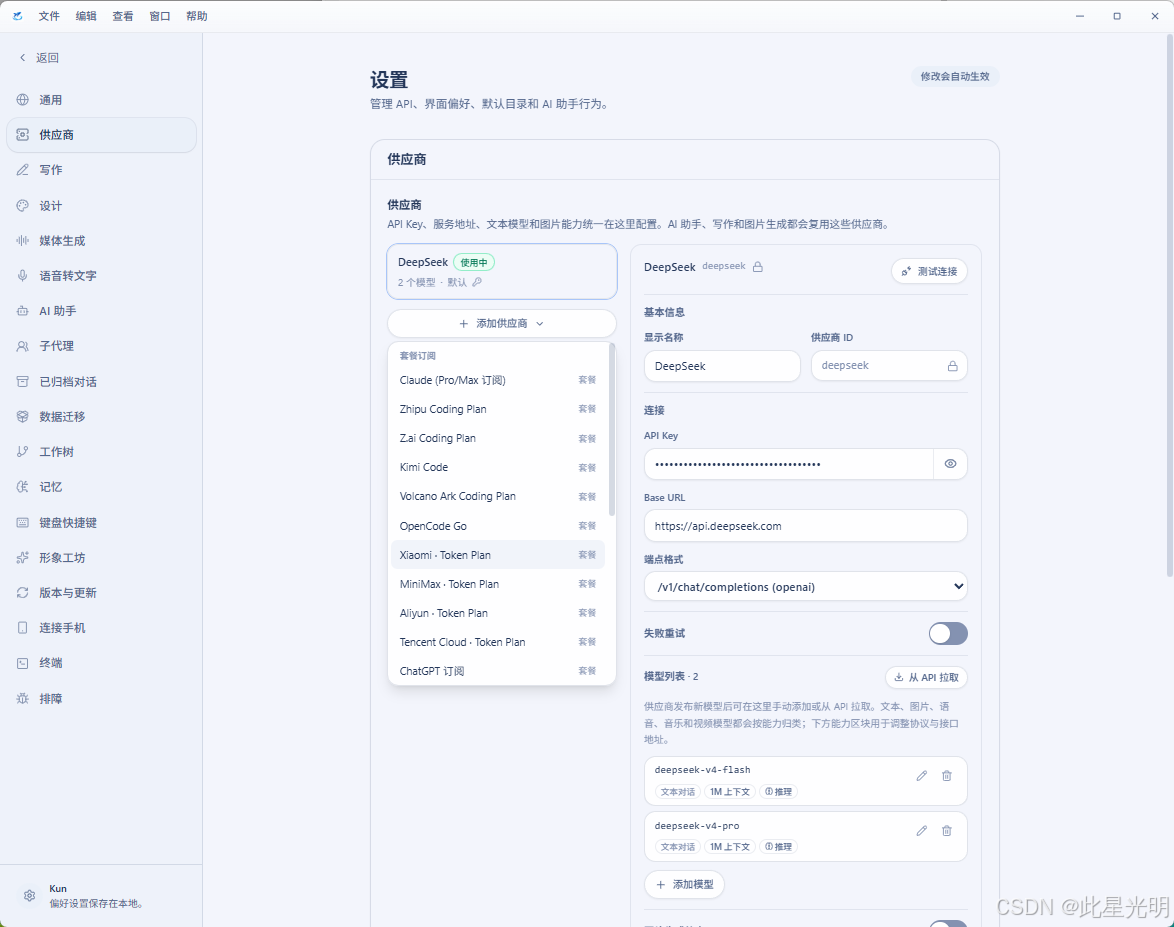
Task: Edit deepseek-v4-pro model with pencil icon
Action: pyautogui.click(x=922, y=830)
